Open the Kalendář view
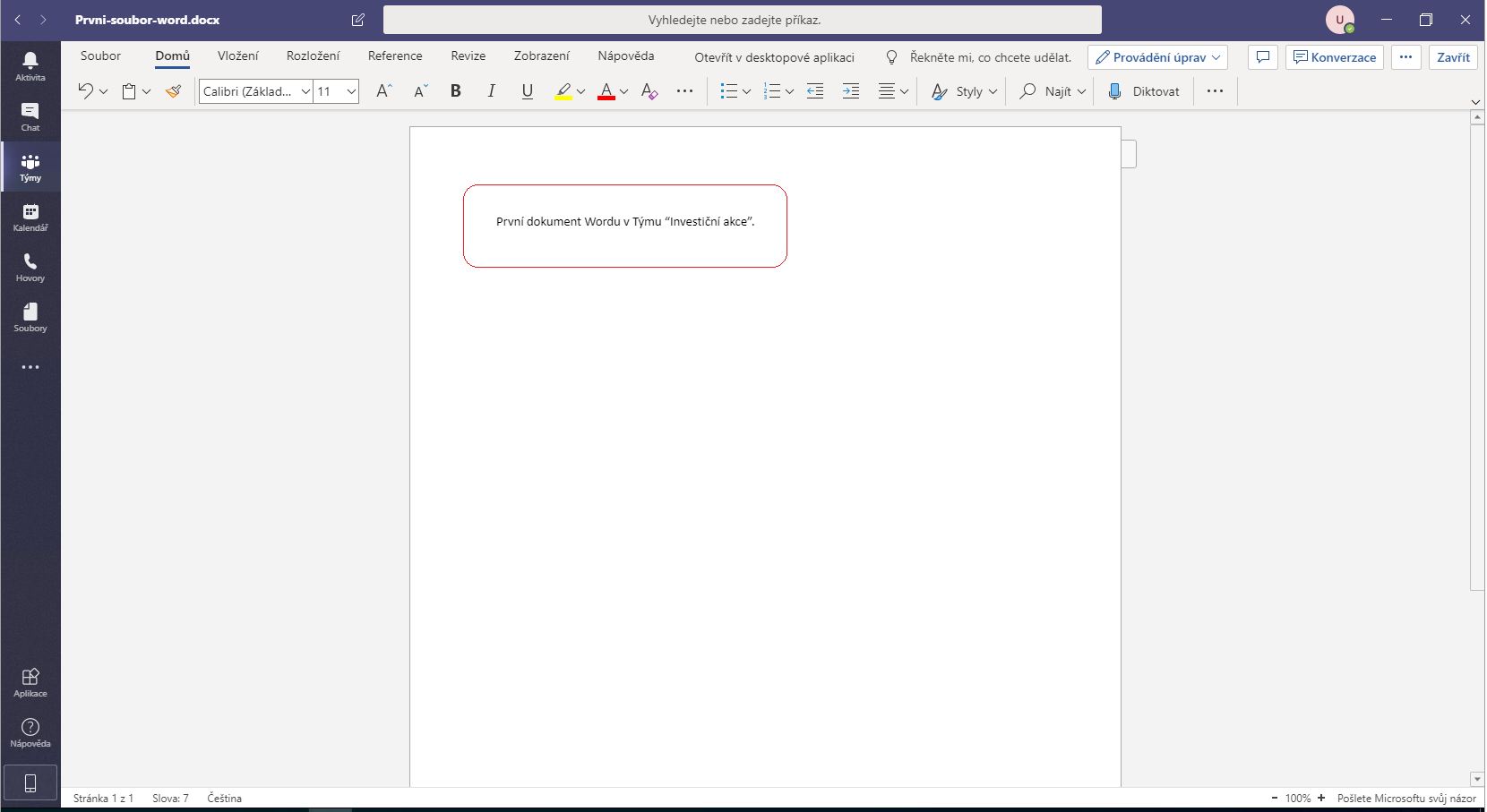This screenshot has width=1487, height=812. [x=30, y=217]
